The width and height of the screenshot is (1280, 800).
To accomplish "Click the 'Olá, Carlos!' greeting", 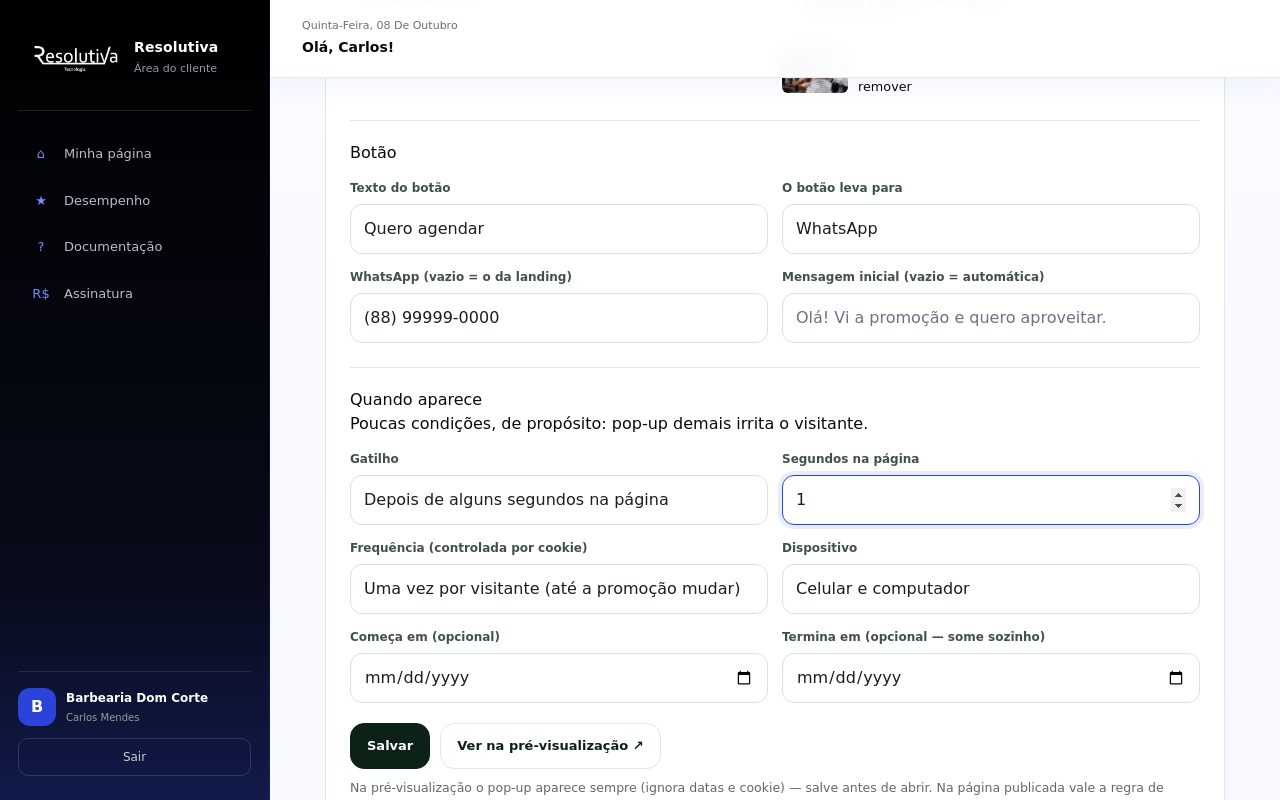I will (348, 47).
